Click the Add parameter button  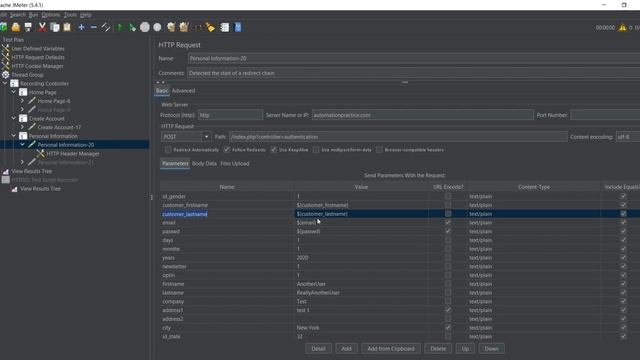point(346,349)
